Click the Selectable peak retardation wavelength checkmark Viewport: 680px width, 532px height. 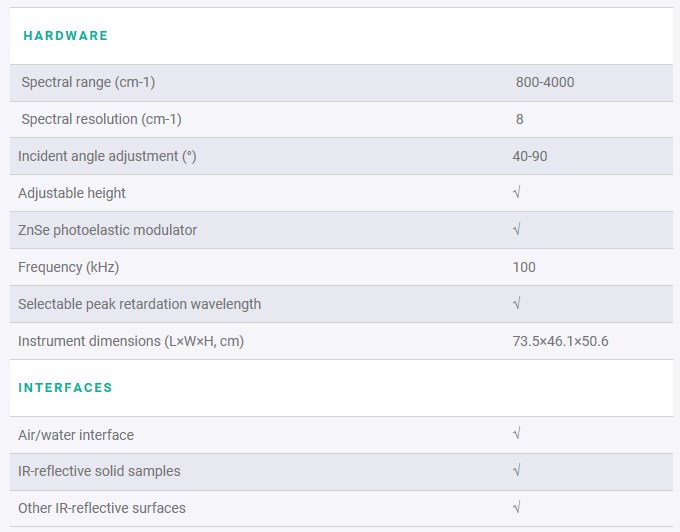(x=517, y=304)
